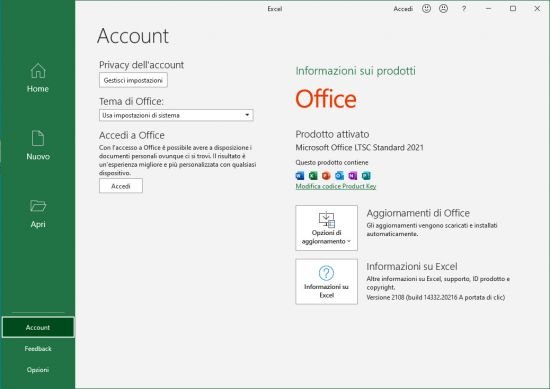Viewport: 550px width, 389px height.
Task: Click the OneNote app icon
Action: point(353,175)
